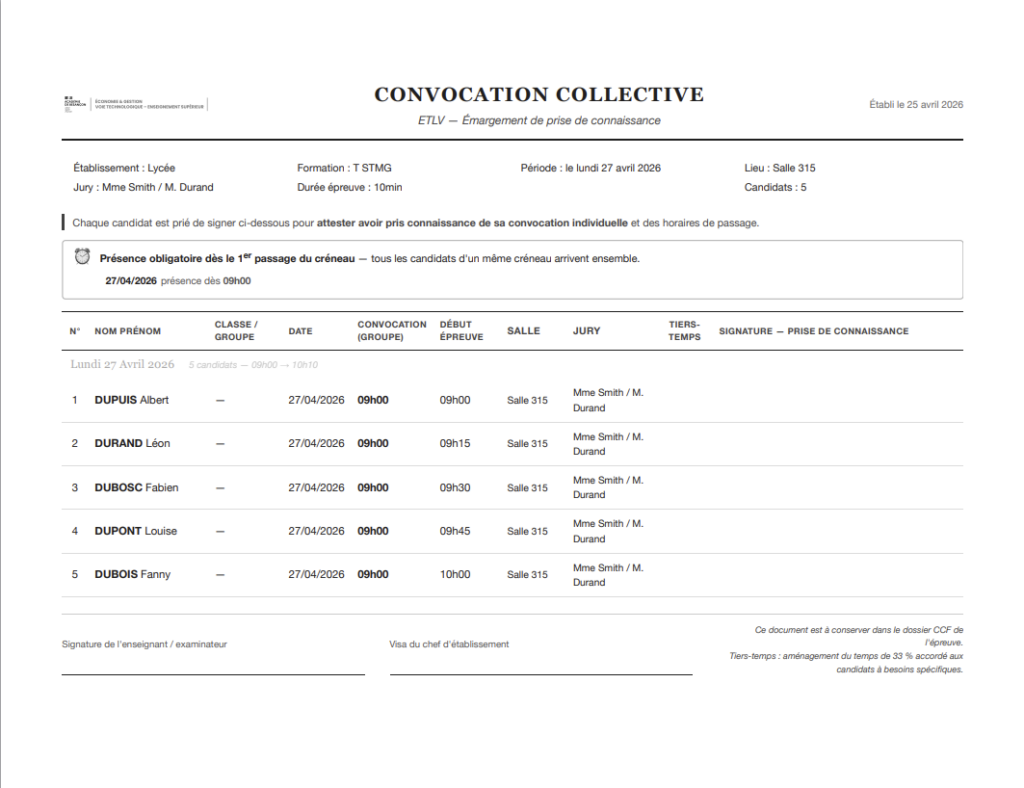Screen dimensions: 1024x788
Task: Click the CONVOCATION COLLECTIVE title
Action: [x=539, y=95]
